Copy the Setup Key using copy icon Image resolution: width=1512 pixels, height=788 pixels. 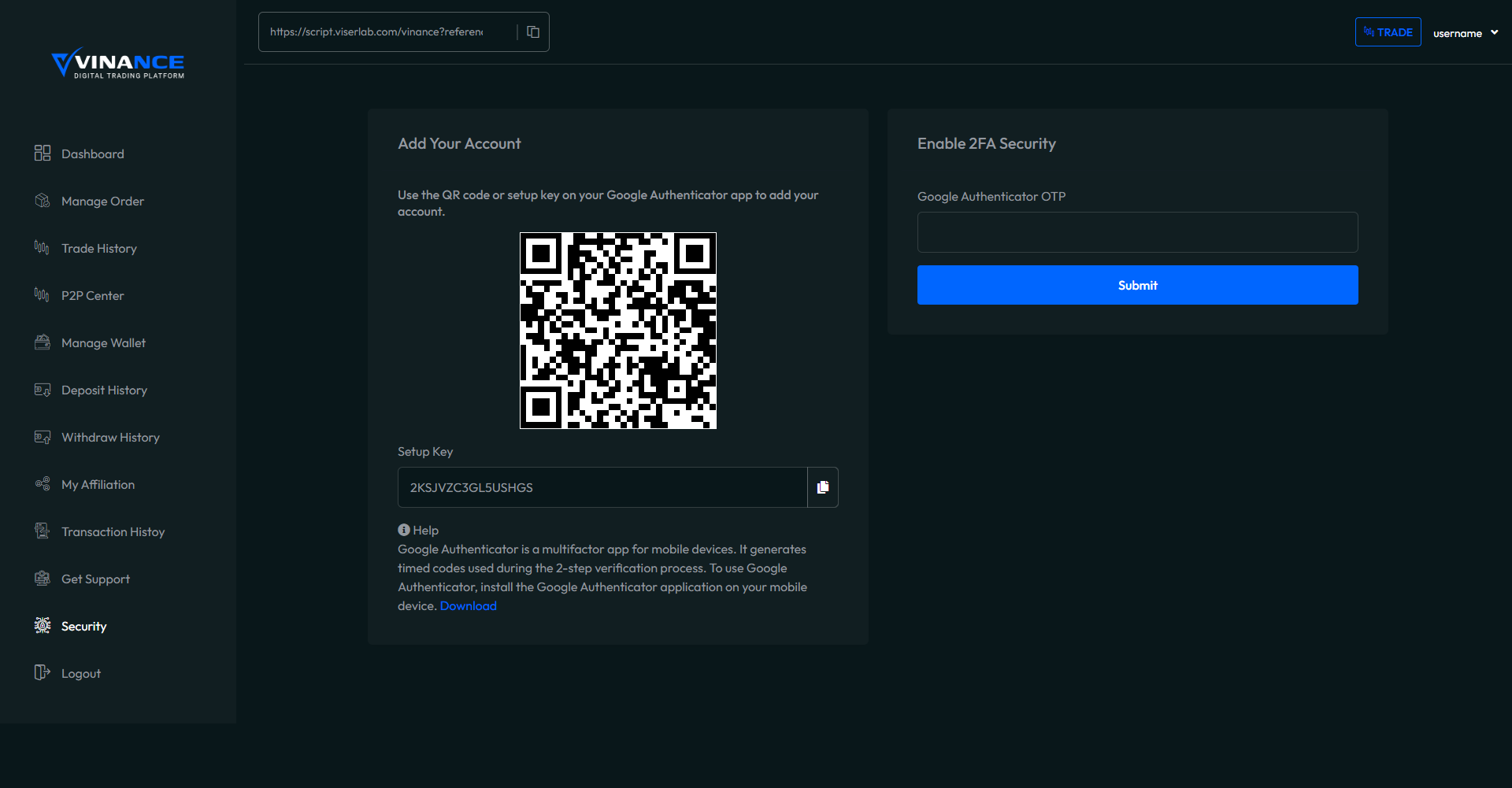pyautogui.click(x=823, y=487)
